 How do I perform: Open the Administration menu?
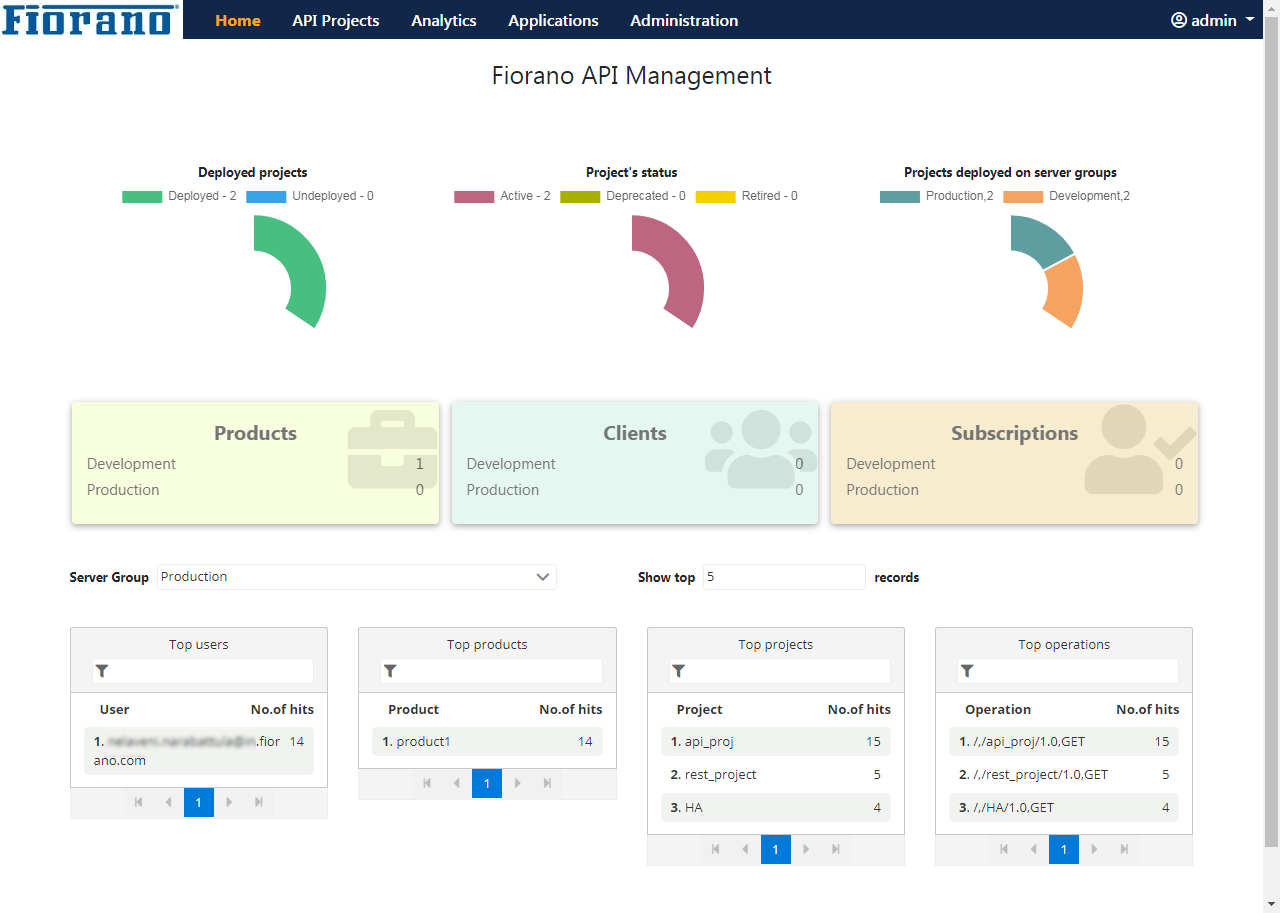click(x=684, y=20)
